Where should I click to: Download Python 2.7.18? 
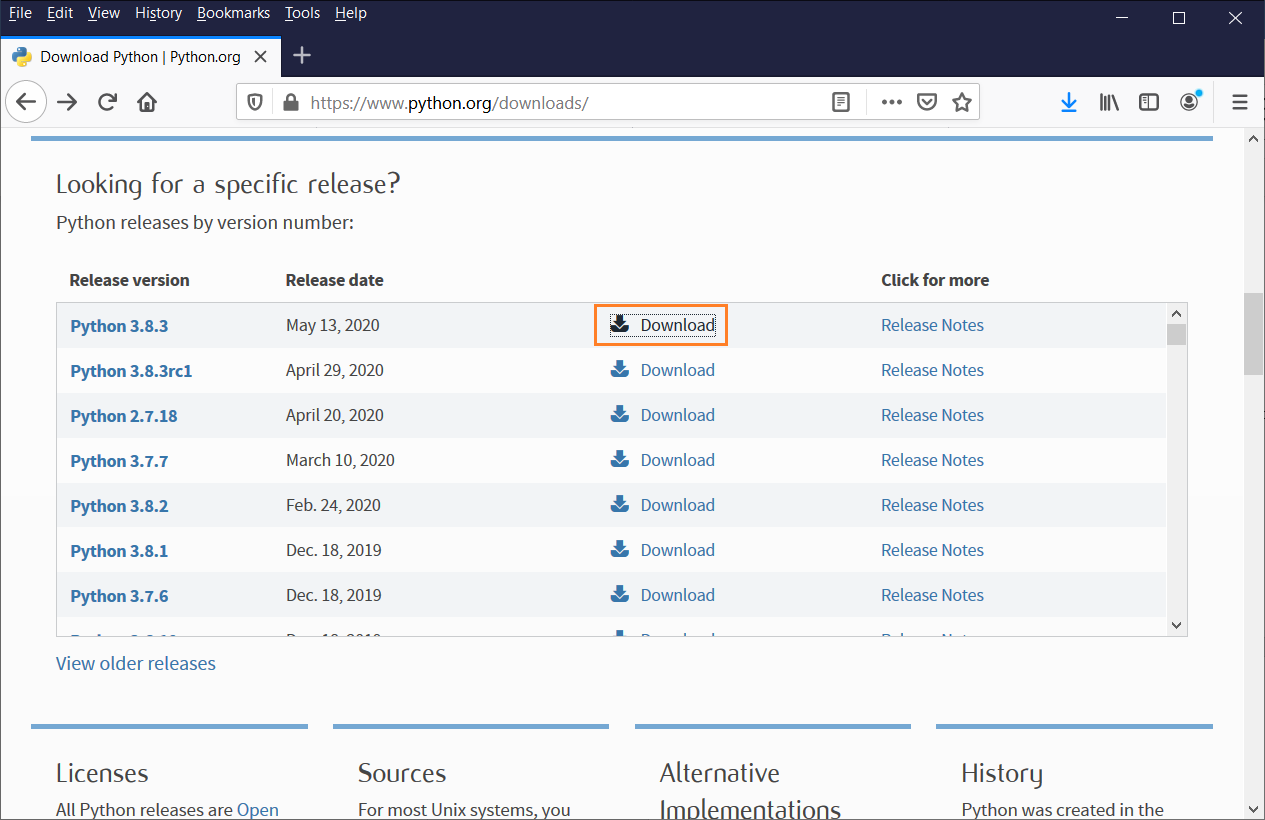[x=662, y=415]
